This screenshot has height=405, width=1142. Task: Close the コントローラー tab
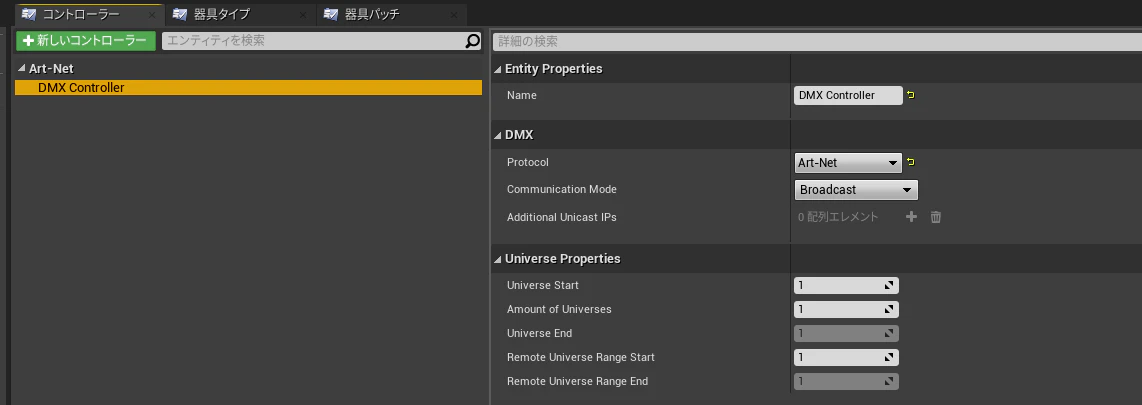point(152,15)
